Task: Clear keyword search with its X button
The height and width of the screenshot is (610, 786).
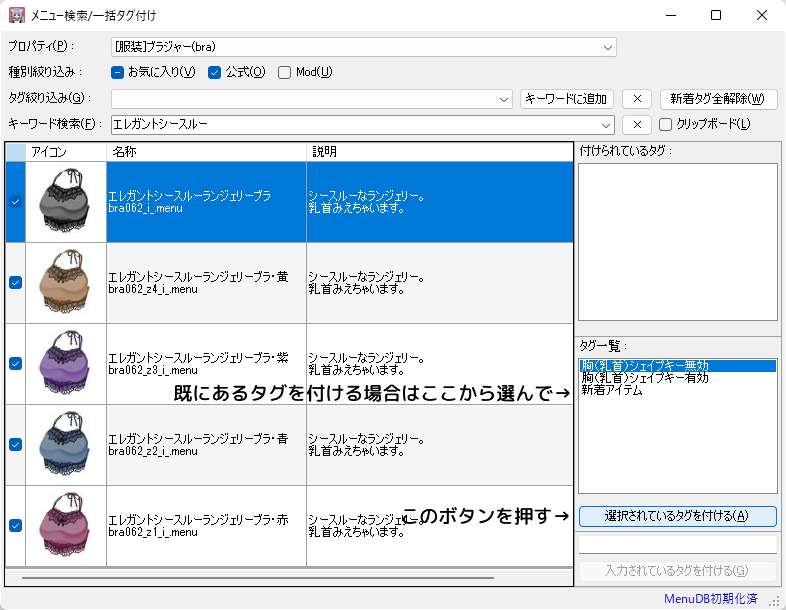Action: coord(637,125)
